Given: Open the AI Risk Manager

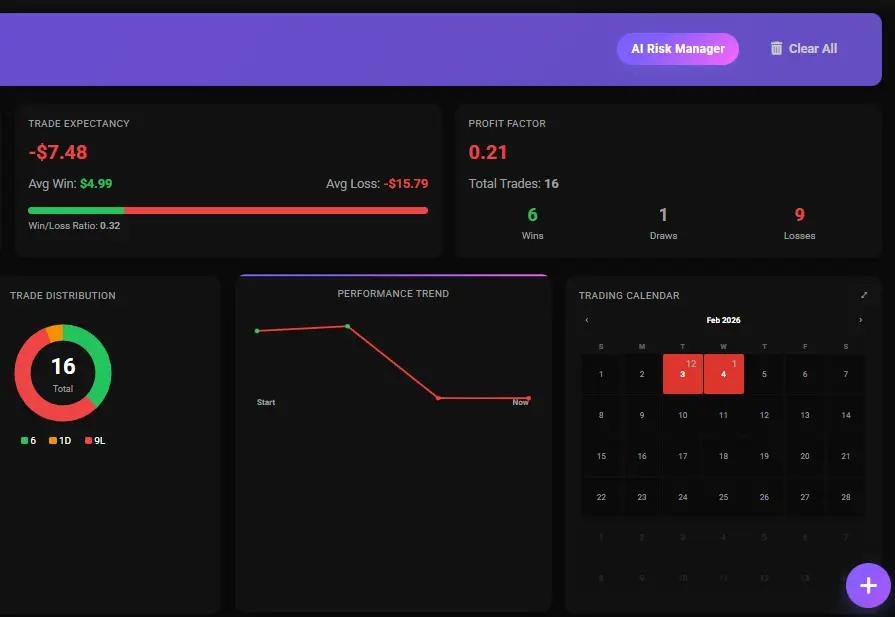Looking at the screenshot, I should 678,47.
